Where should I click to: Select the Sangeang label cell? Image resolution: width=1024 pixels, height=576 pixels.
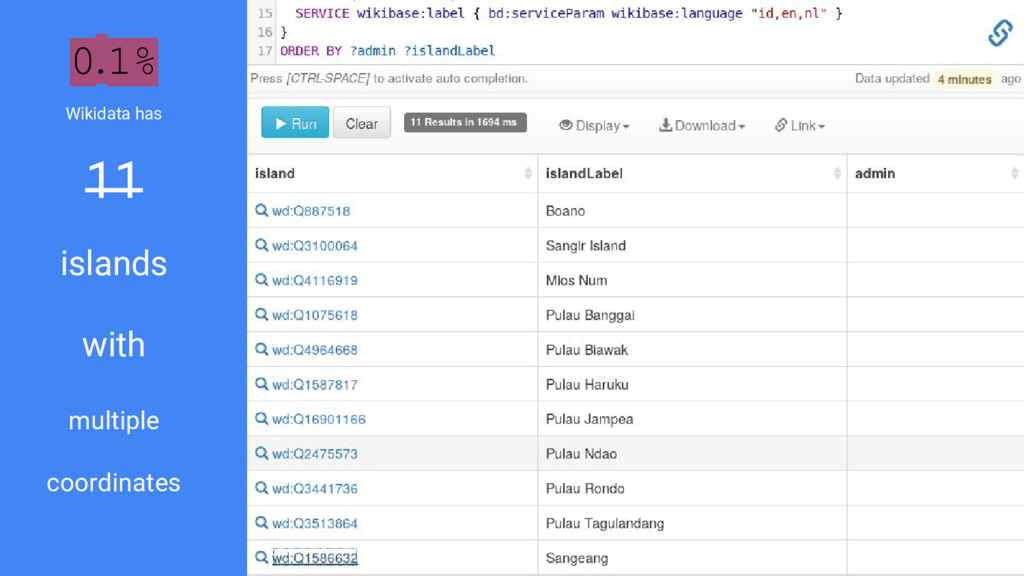pos(692,557)
